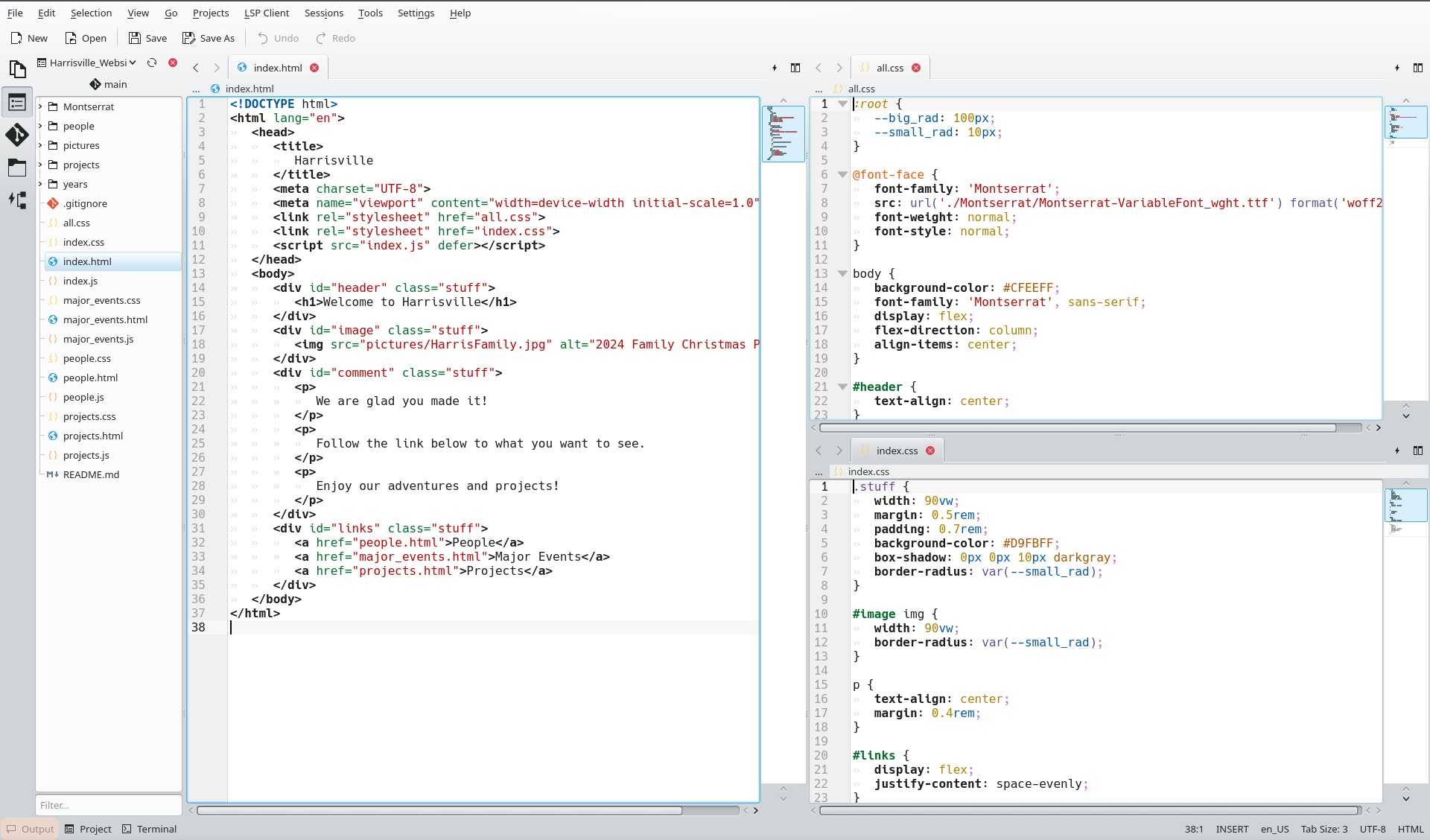This screenshot has height=840, width=1430.
Task: Close the index.css tab
Action: coord(930,451)
